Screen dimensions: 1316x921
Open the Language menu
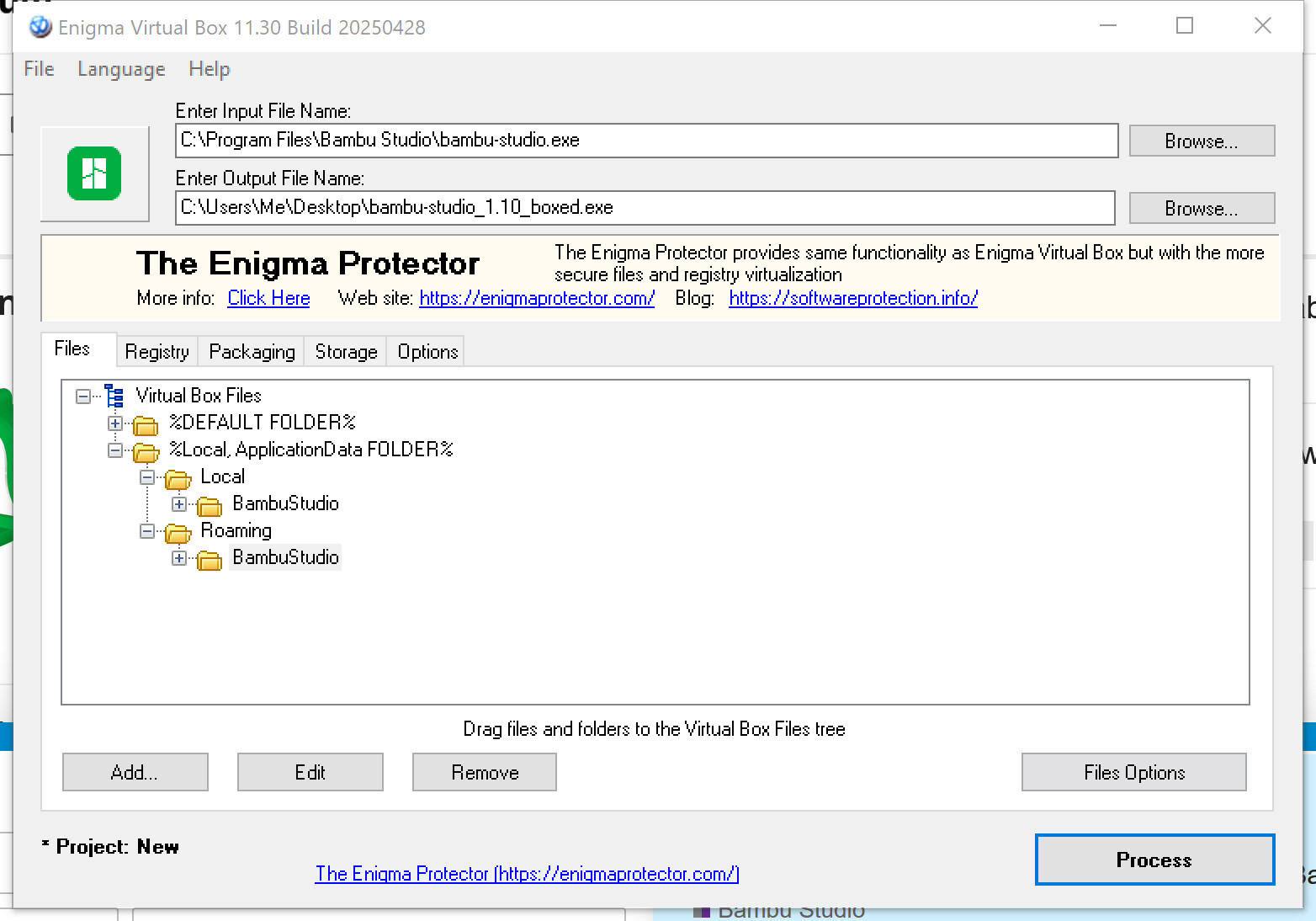point(121,69)
